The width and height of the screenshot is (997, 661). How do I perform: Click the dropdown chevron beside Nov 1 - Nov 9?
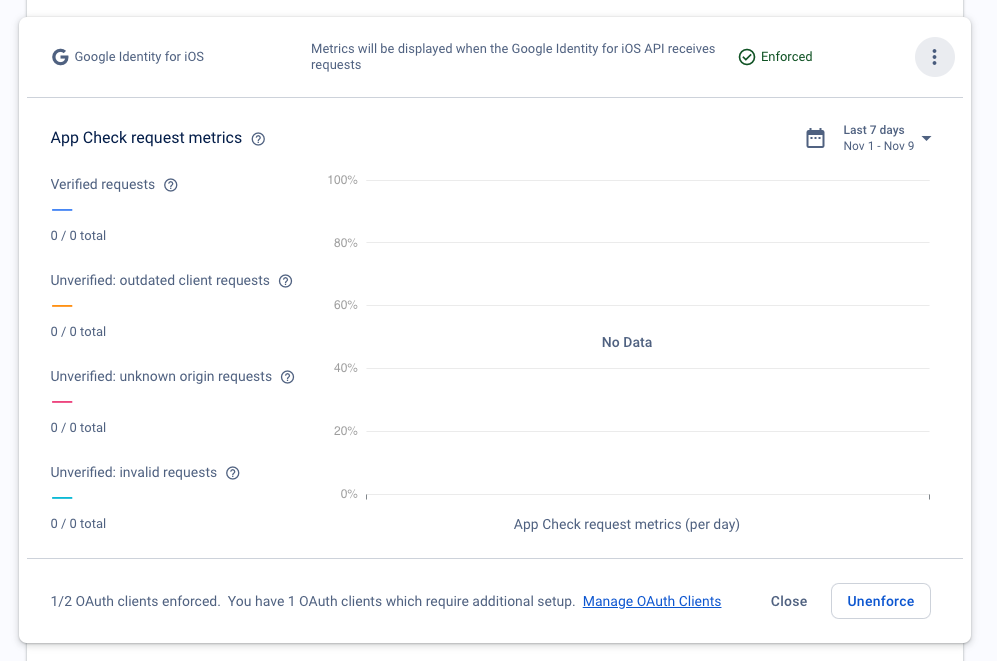926,138
